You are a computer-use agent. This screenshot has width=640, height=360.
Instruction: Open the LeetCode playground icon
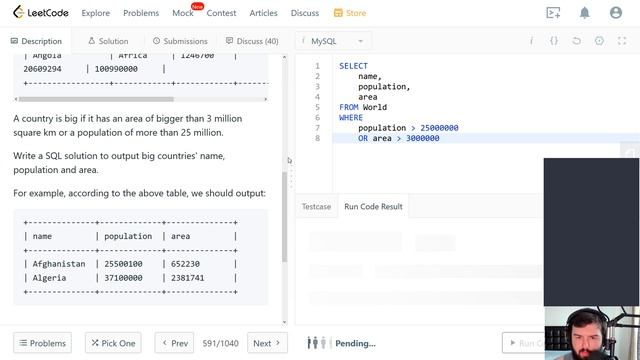pos(553,13)
